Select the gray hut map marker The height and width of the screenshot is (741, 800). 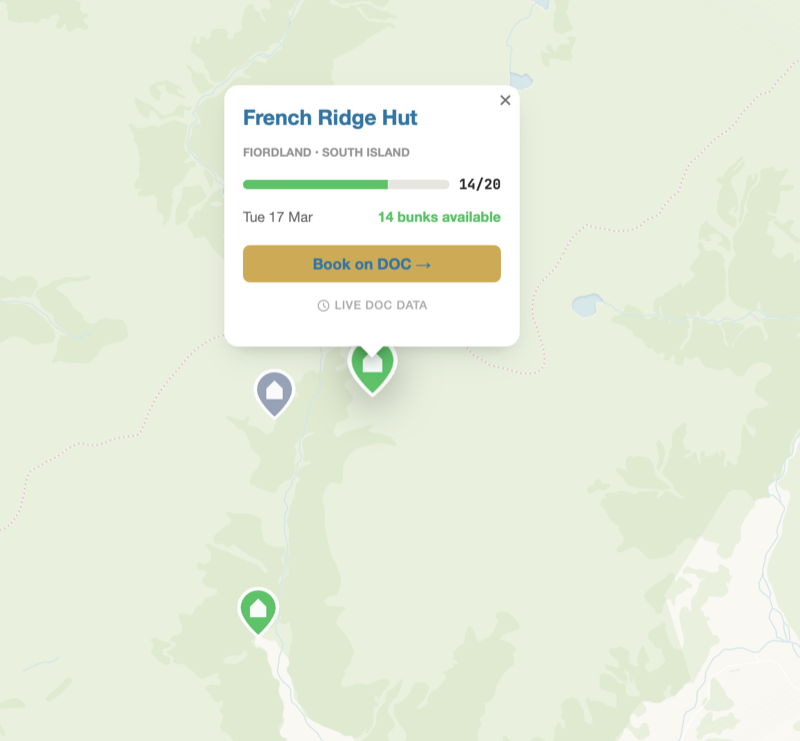274,392
